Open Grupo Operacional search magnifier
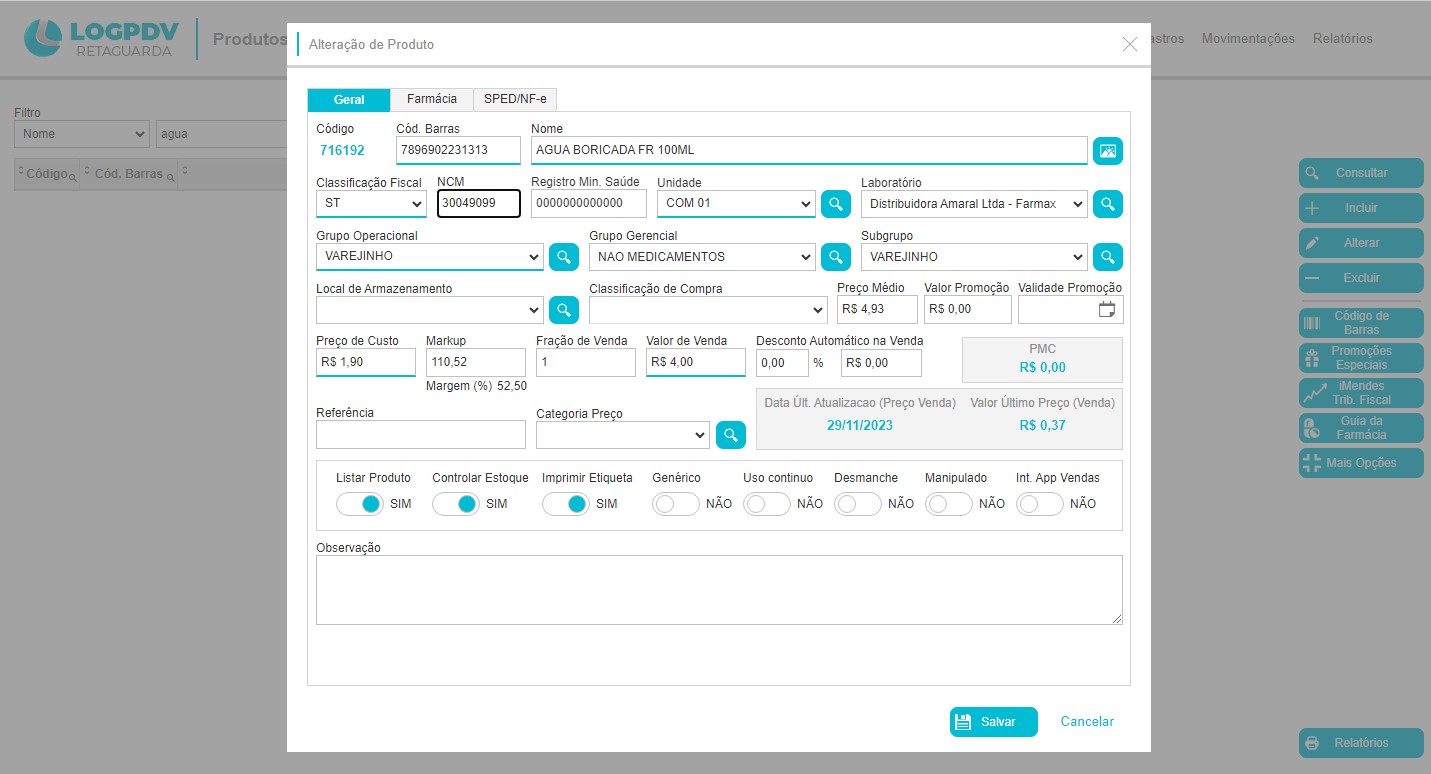 (563, 257)
